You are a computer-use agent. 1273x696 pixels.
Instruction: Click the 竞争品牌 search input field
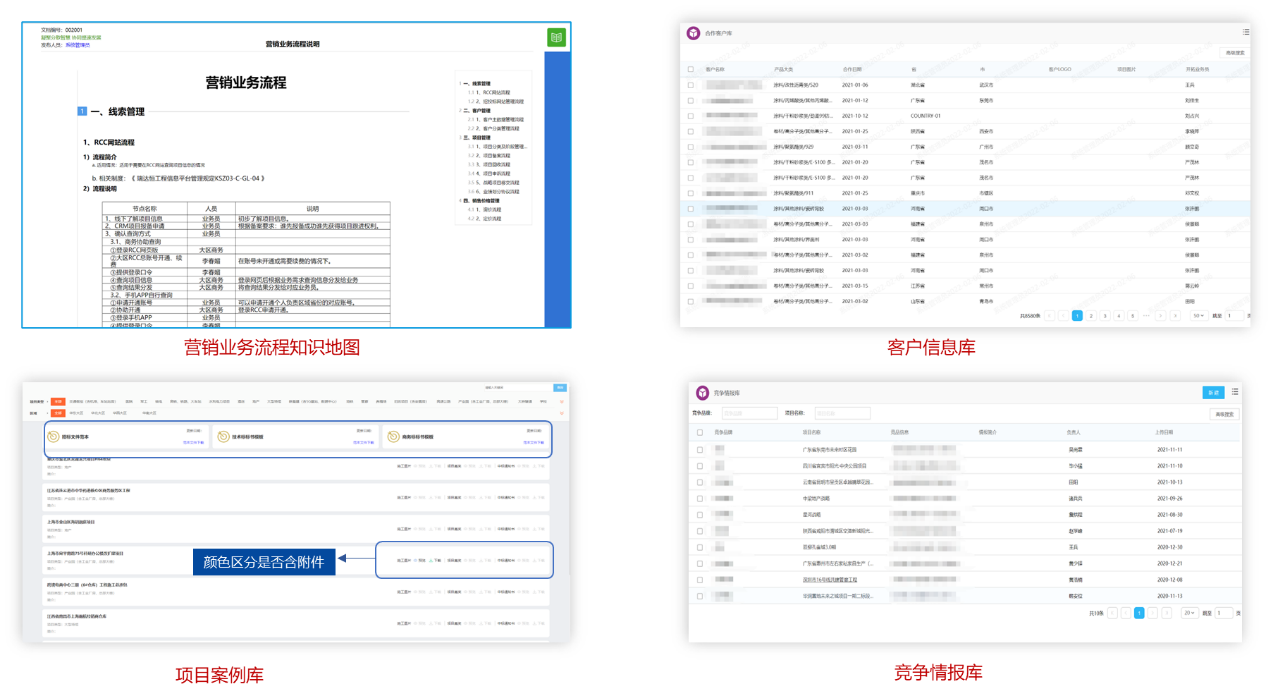coord(749,413)
